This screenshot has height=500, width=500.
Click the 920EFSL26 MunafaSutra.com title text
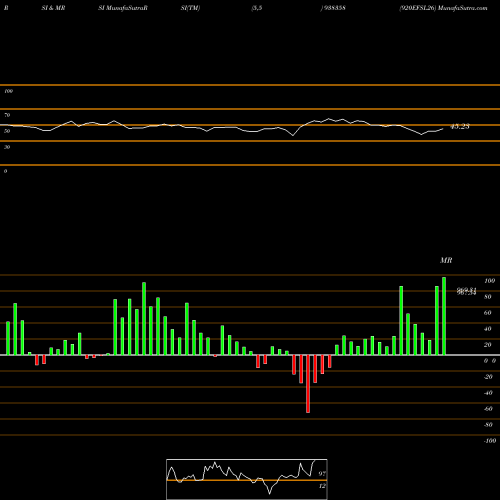(443, 8)
